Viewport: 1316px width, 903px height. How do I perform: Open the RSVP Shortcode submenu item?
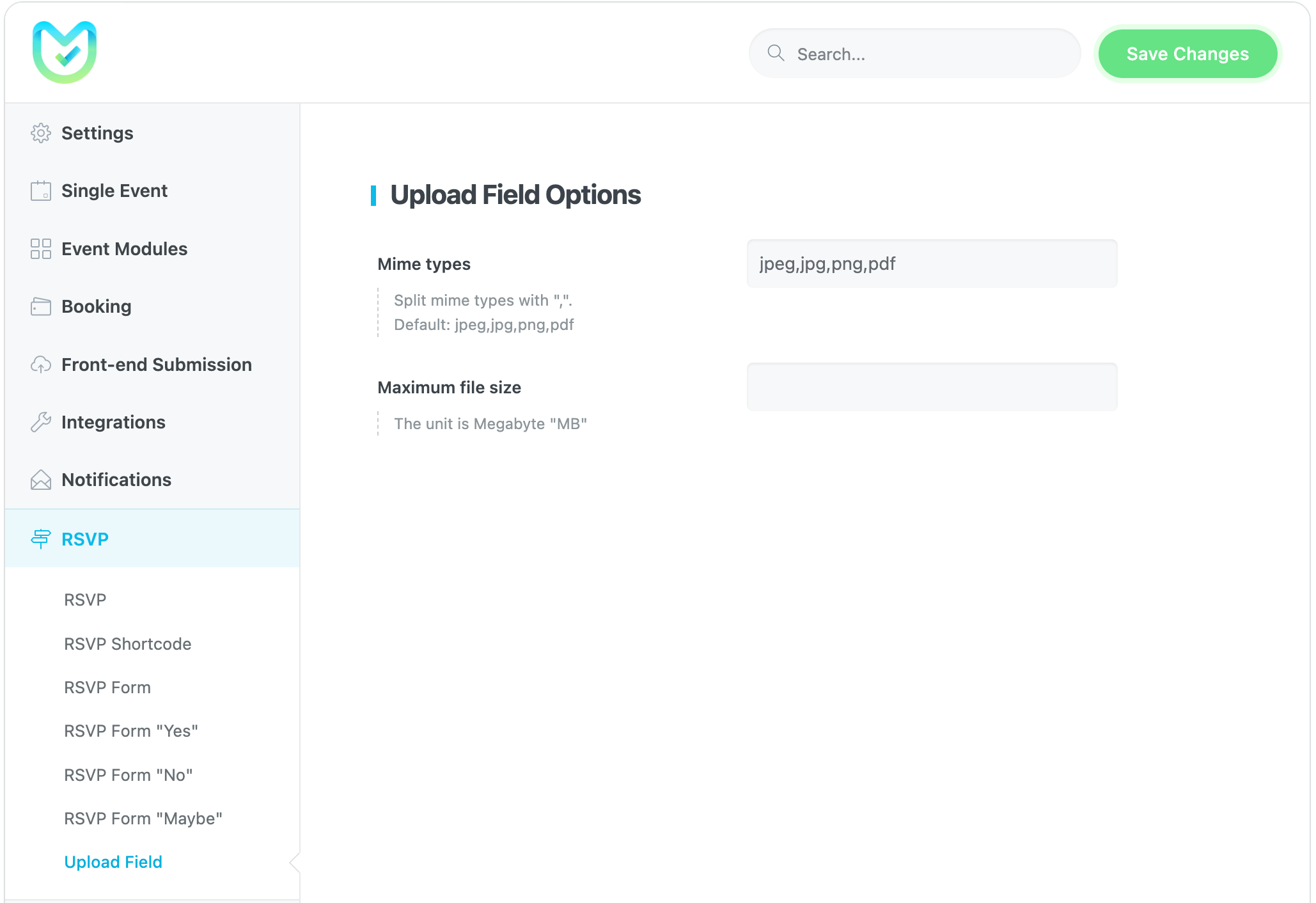coord(127,644)
